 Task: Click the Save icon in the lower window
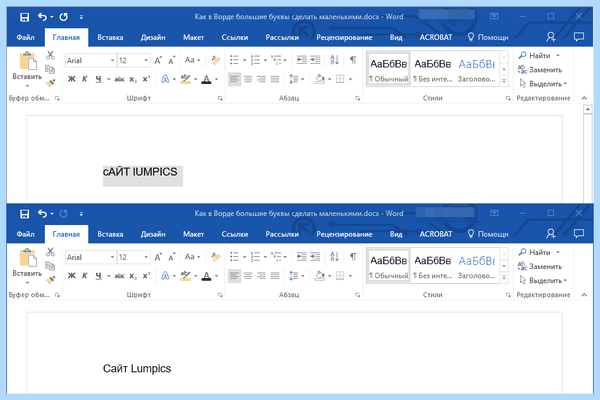click(x=24, y=214)
